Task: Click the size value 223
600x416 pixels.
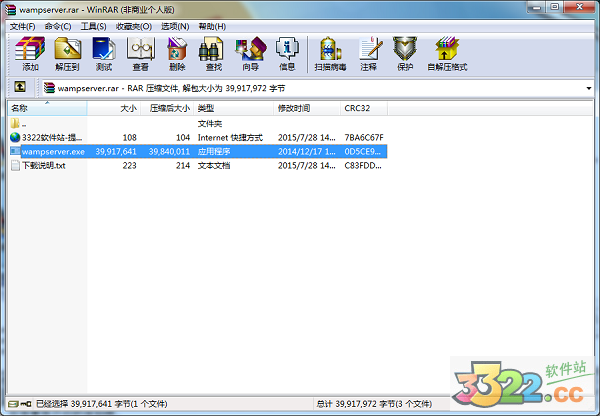Action: tap(129, 166)
